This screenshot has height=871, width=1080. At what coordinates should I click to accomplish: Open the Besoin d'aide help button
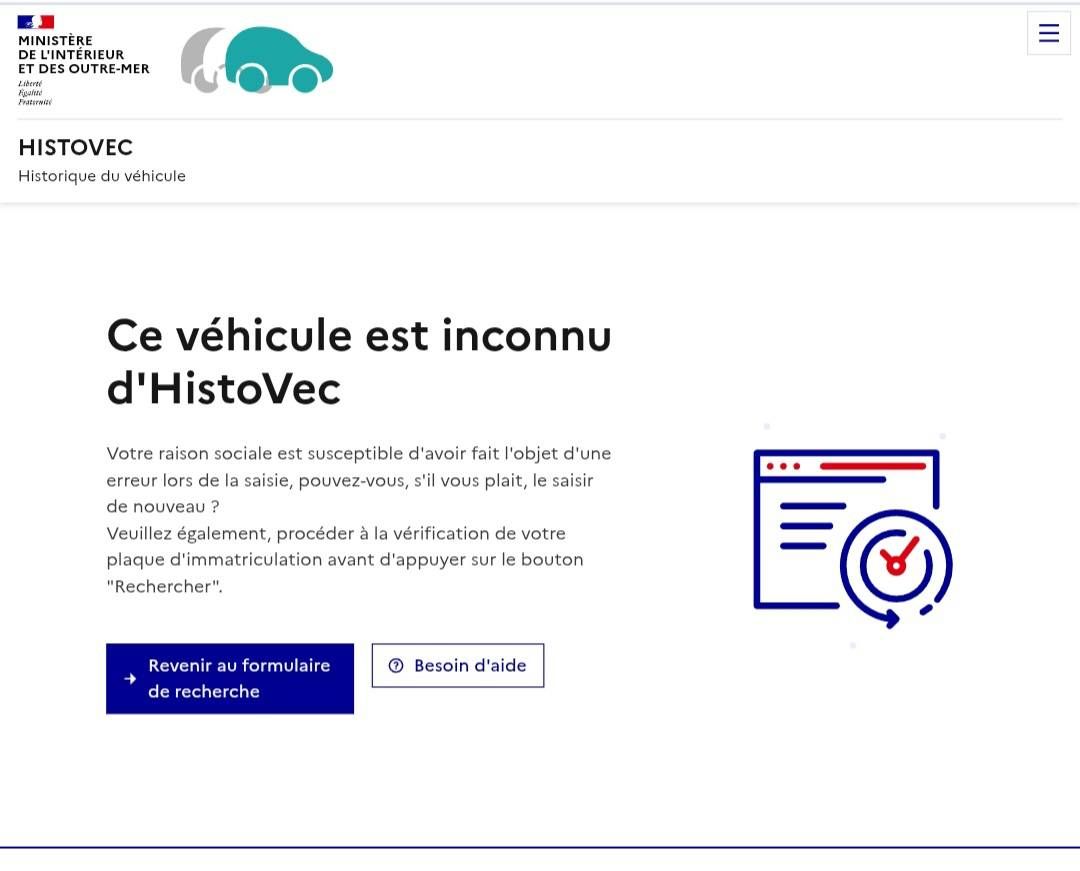(458, 665)
